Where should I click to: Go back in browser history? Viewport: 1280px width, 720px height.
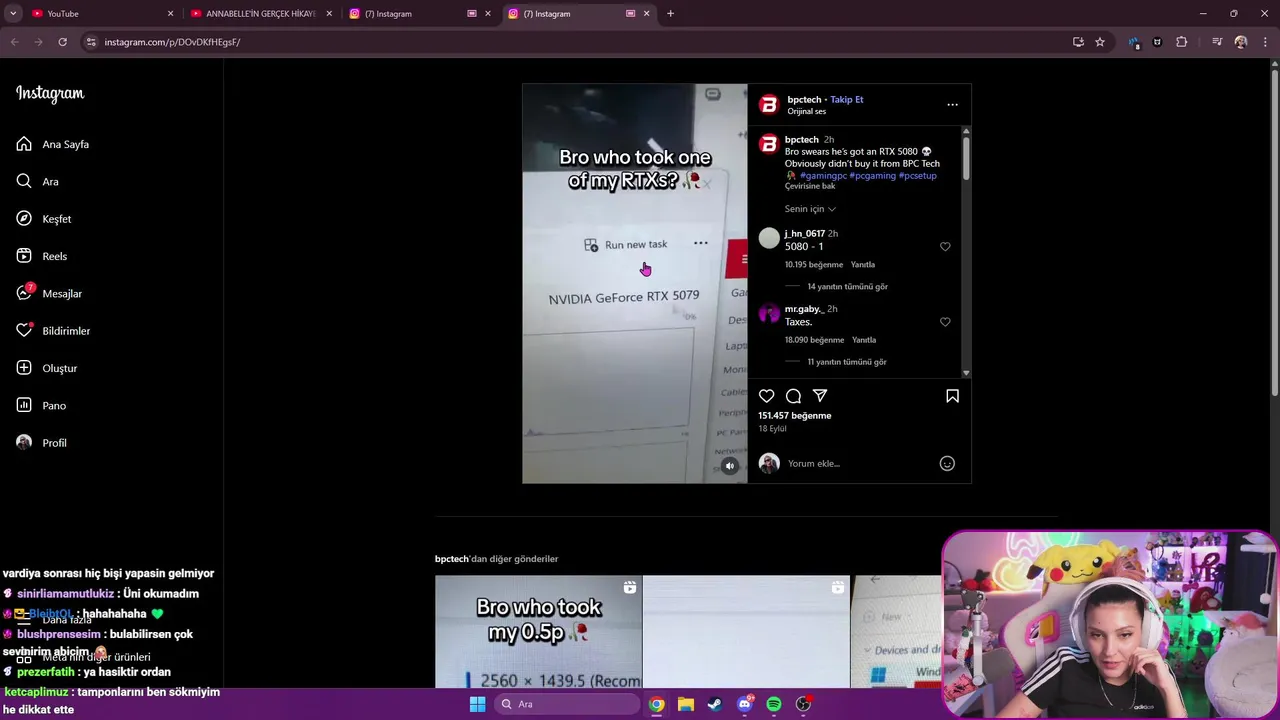pos(14,42)
